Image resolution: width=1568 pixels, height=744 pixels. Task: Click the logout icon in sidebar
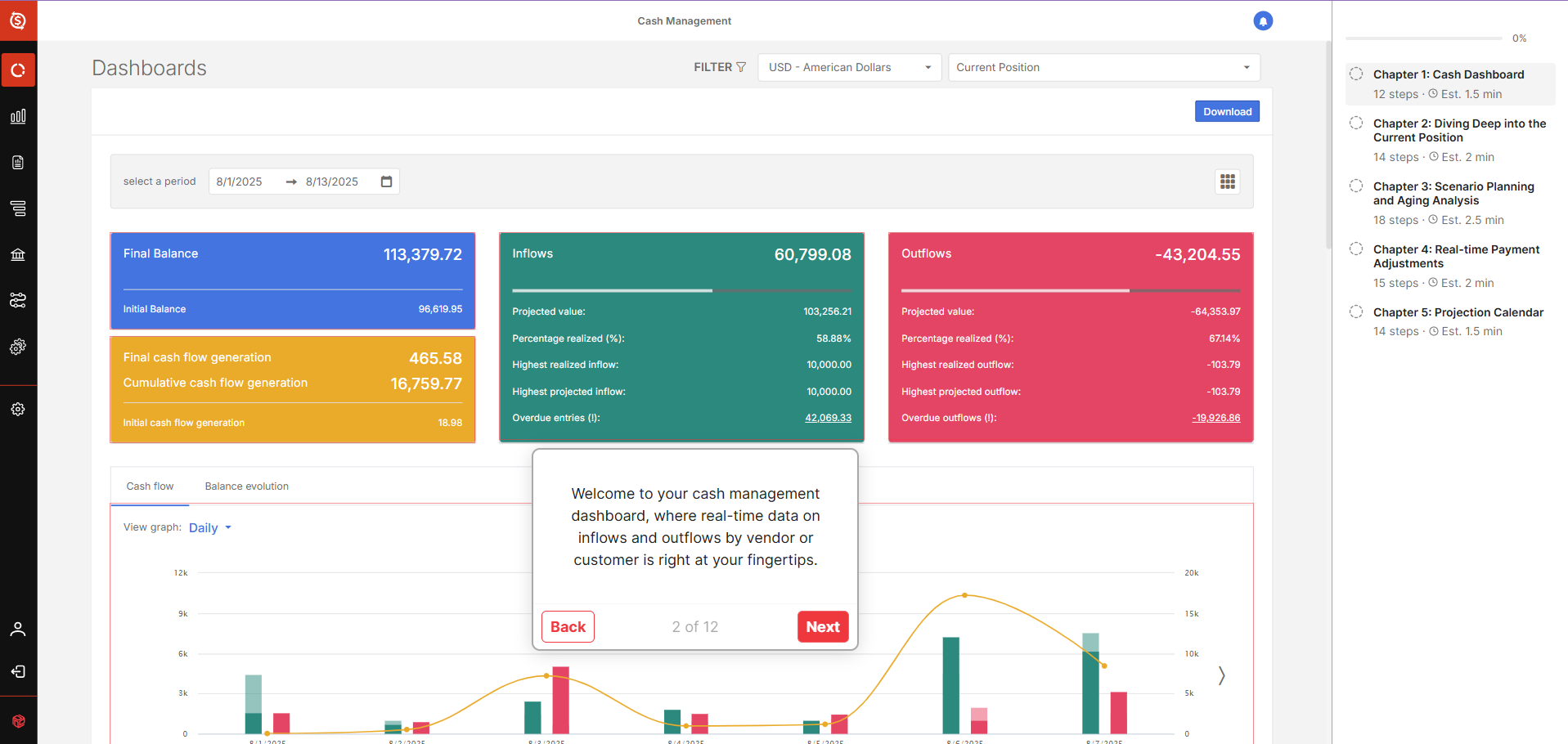point(18,672)
